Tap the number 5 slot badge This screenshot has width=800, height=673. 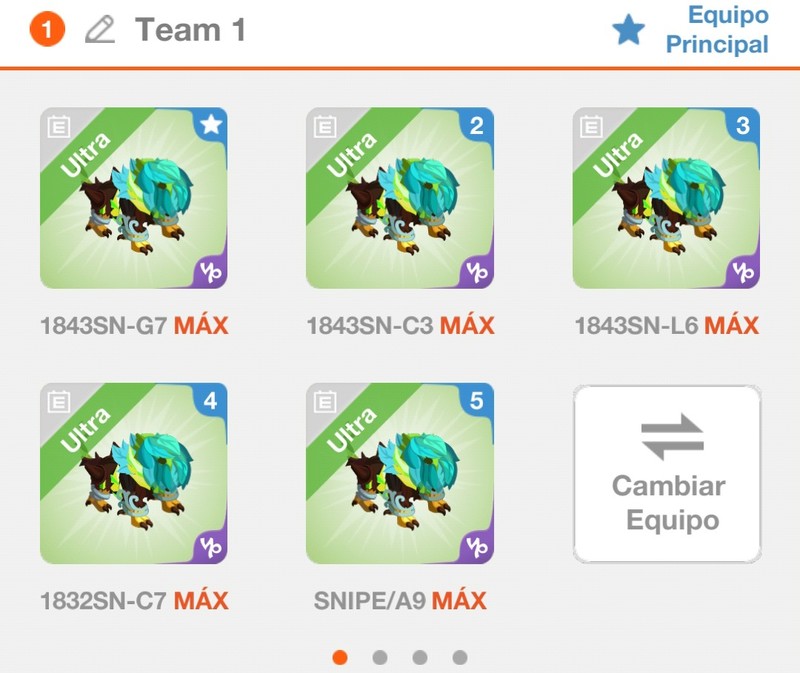477,401
